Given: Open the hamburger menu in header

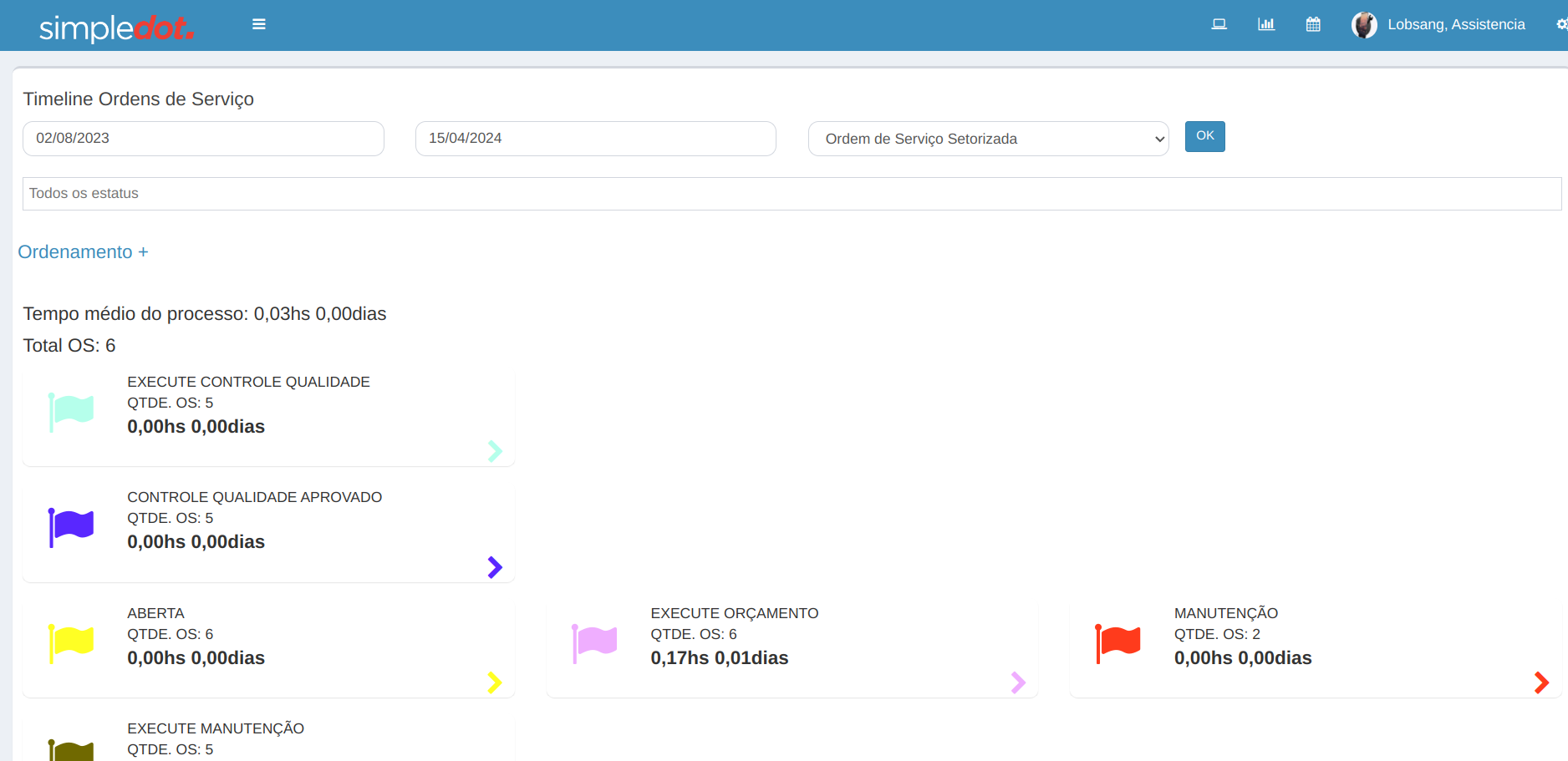Looking at the screenshot, I should [x=259, y=24].
